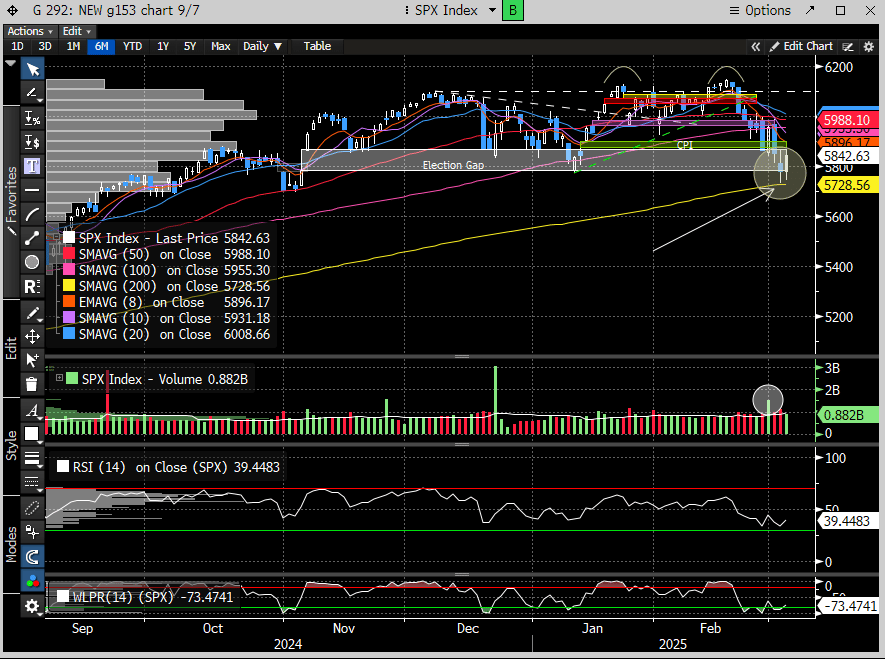Click the EMAVG (8) legend entry
The image size is (885, 659).
point(167,302)
